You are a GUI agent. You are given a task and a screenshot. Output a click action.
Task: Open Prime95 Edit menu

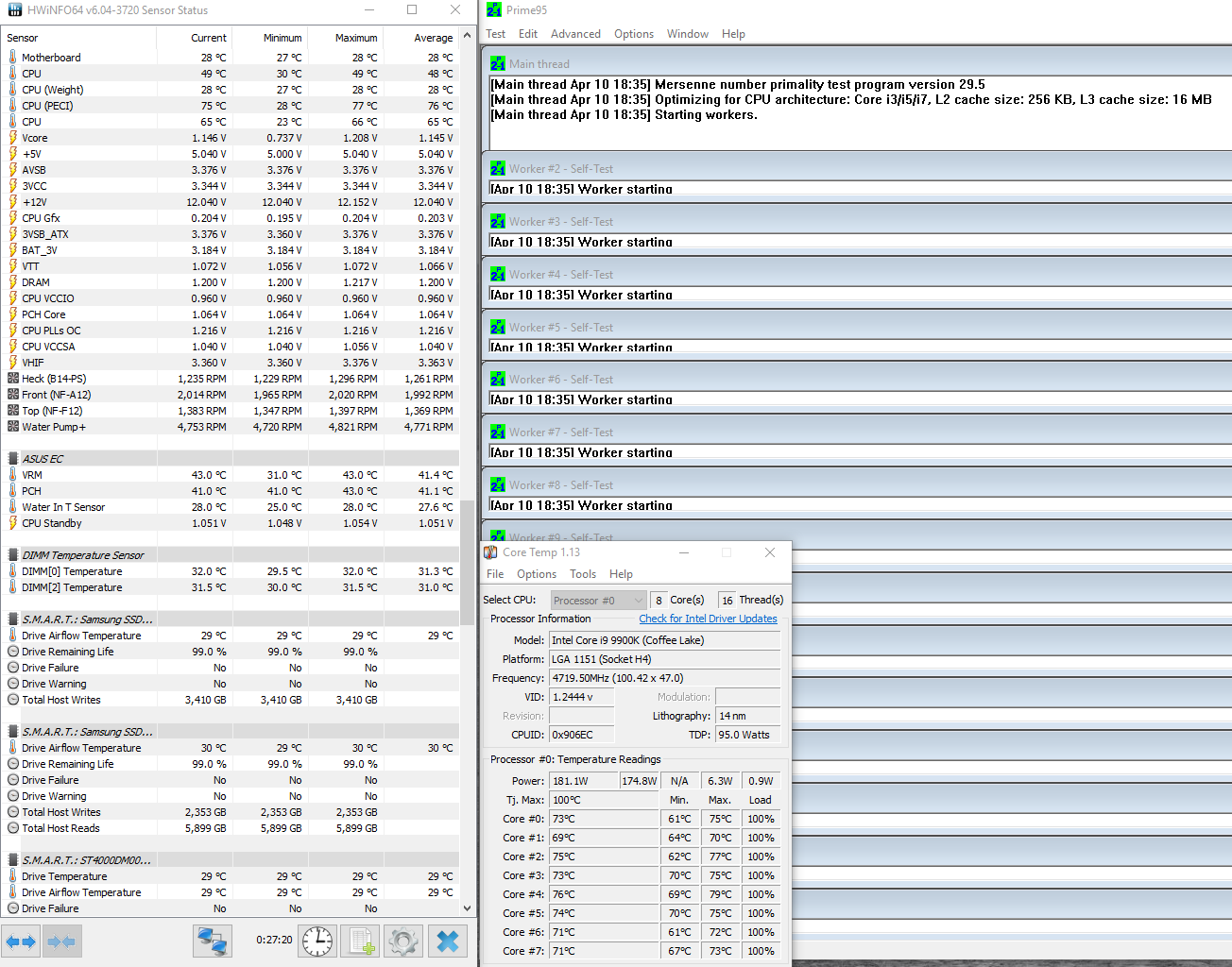click(x=528, y=34)
